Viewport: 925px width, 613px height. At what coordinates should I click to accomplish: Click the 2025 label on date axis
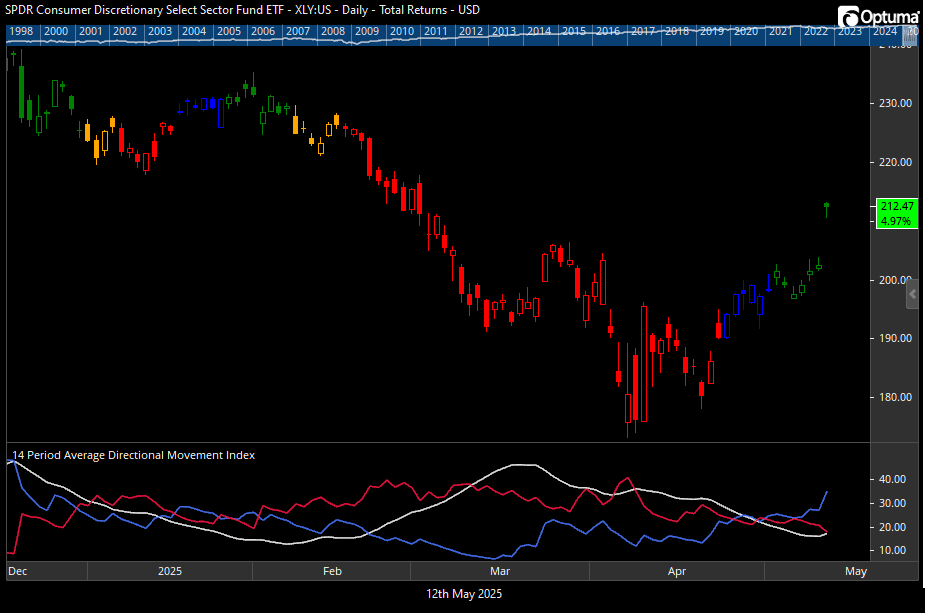pos(170,572)
